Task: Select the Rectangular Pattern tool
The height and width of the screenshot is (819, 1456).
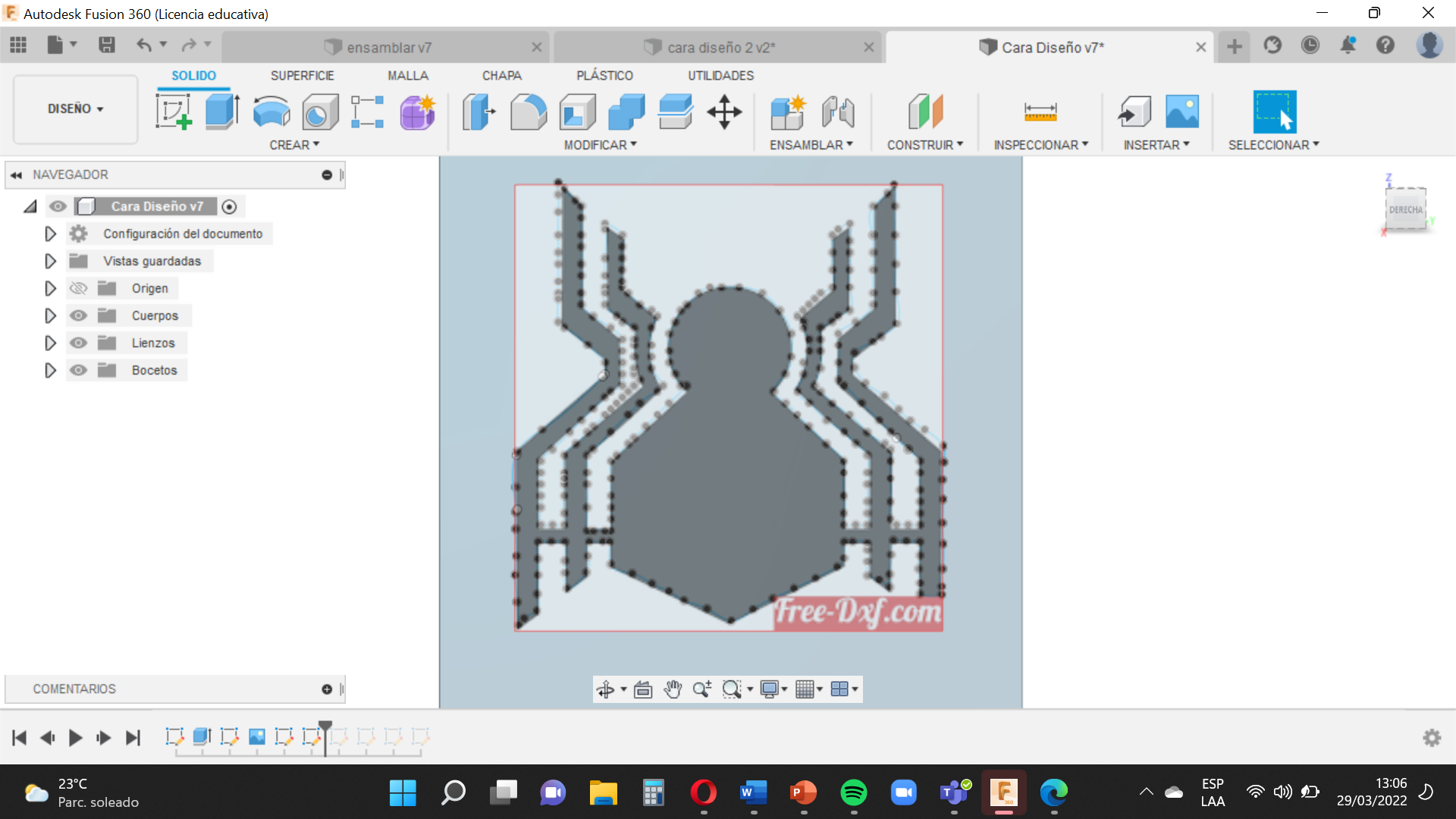Action: pos(368,112)
